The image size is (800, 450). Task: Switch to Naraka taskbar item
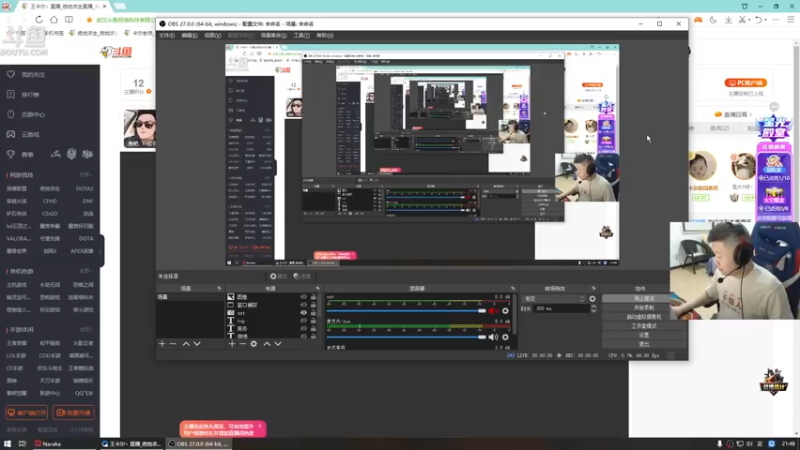click(48, 444)
